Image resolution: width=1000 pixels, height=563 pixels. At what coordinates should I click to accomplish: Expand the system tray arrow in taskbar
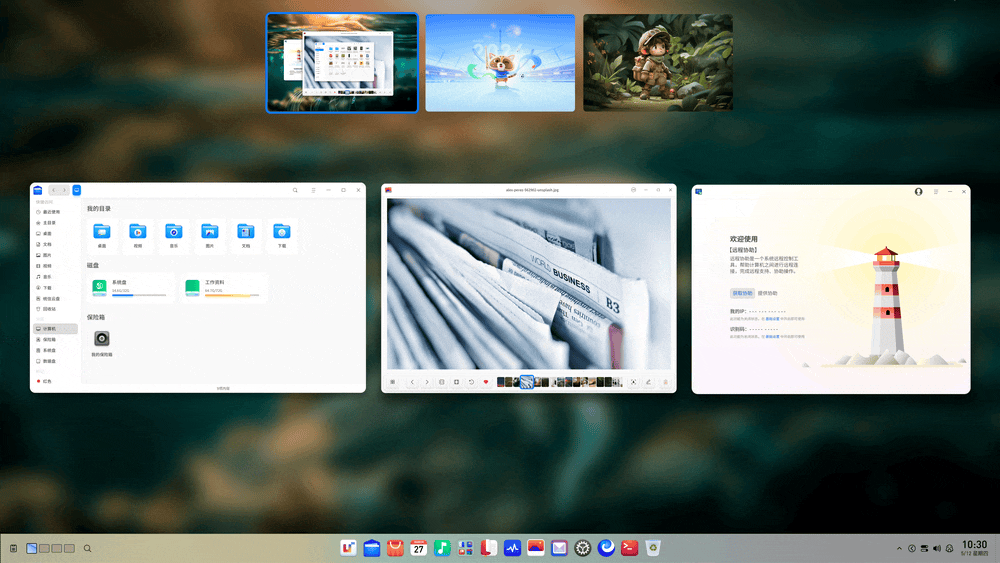898,548
